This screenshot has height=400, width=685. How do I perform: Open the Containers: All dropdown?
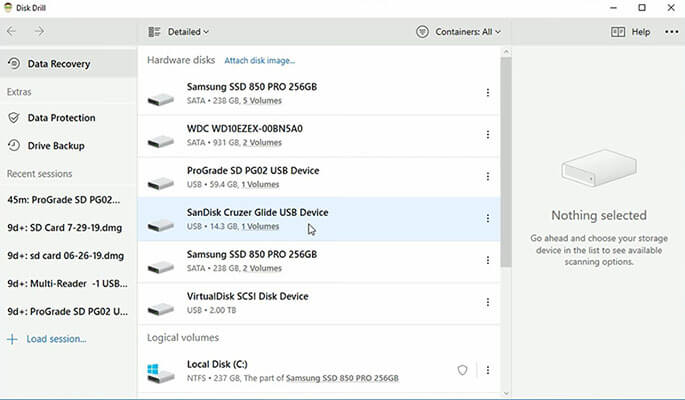(x=468, y=32)
